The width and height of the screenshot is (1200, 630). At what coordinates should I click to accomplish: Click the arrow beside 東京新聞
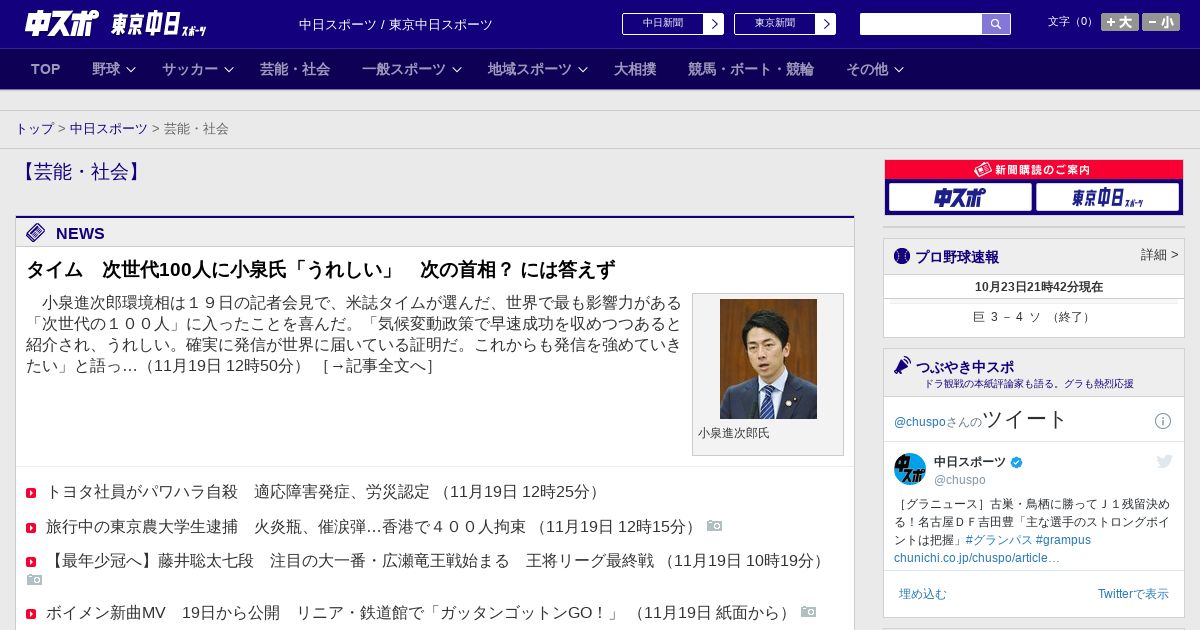(x=826, y=24)
